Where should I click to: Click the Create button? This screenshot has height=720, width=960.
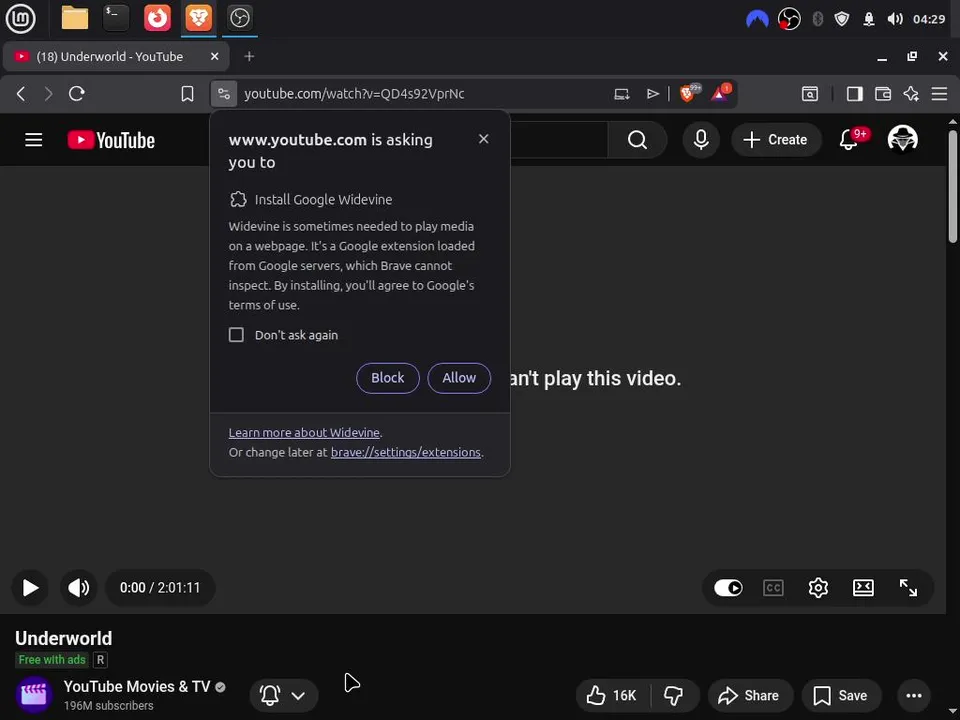[776, 140]
